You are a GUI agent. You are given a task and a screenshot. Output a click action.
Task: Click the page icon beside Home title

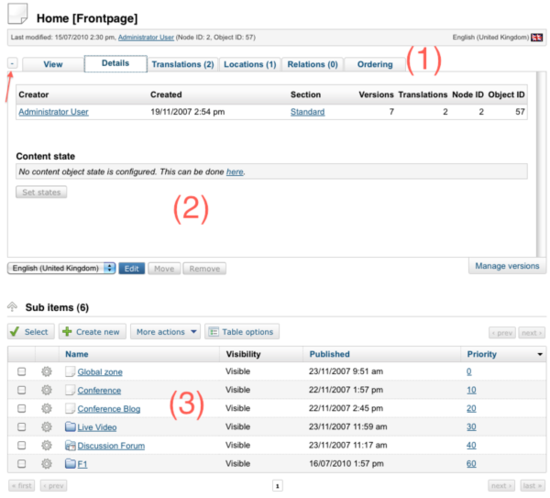click(18, 14)
